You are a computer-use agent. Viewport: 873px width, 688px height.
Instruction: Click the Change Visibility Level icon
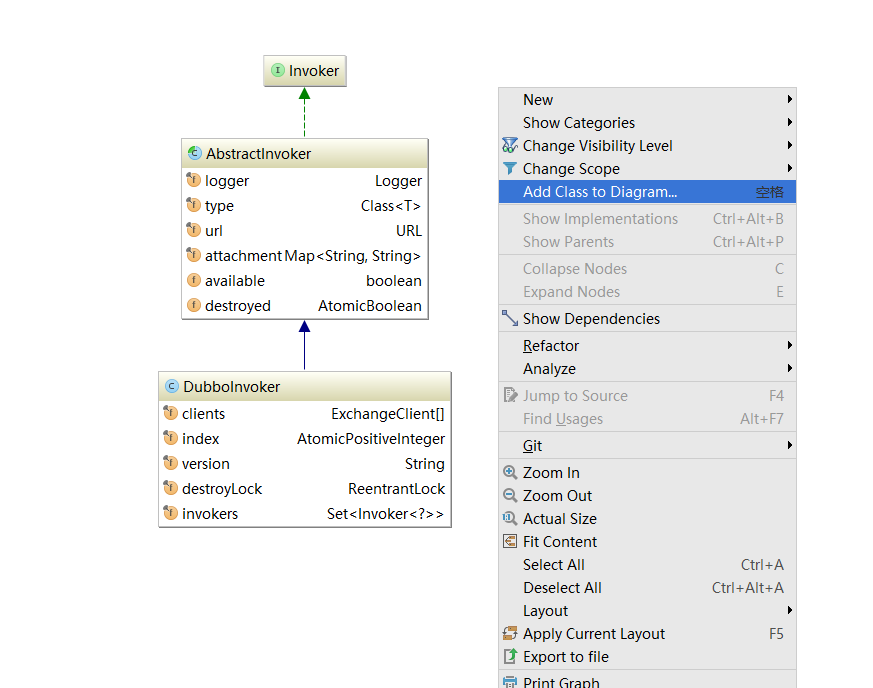pyautogui.click(x=509, y=145)
